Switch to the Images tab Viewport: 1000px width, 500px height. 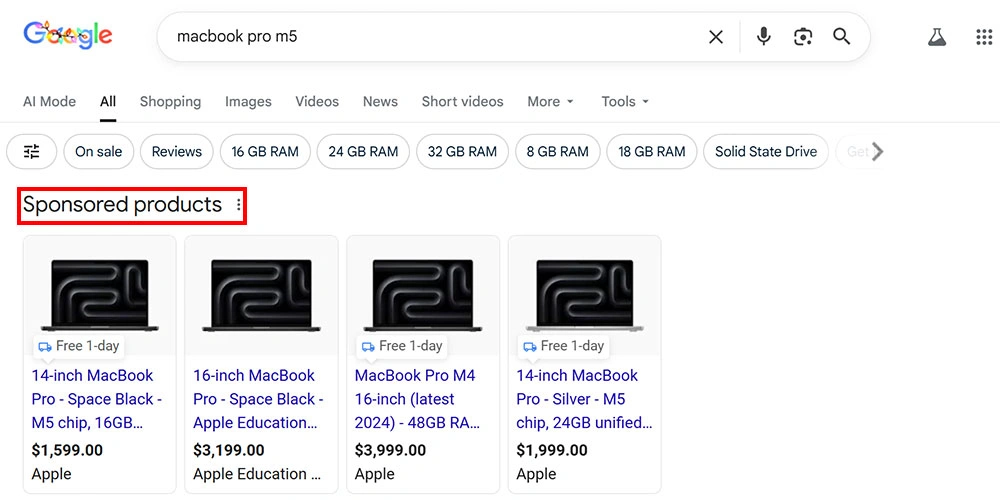248,101
